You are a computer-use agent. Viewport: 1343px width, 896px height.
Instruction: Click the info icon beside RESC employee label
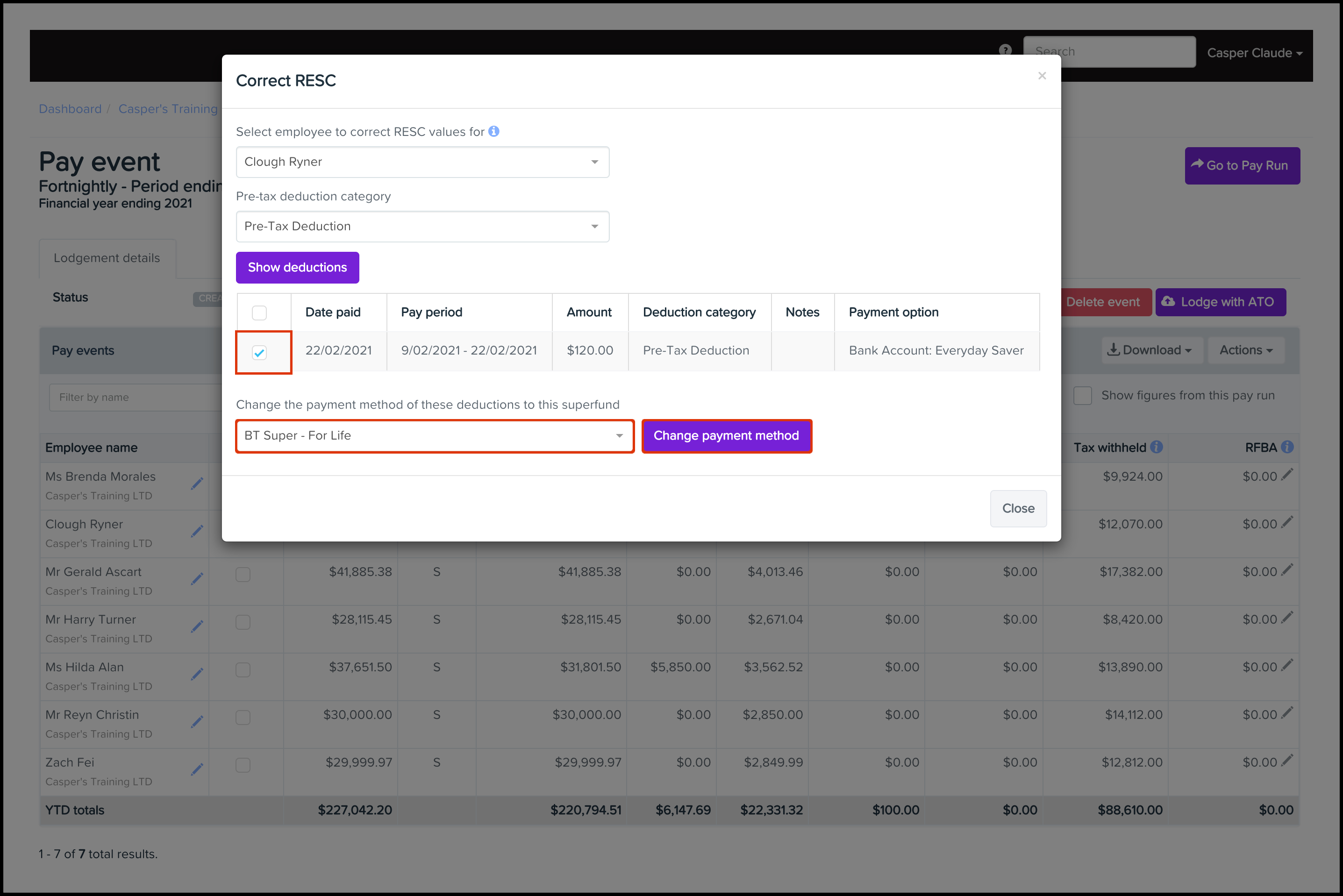click(x=494, y=131)
